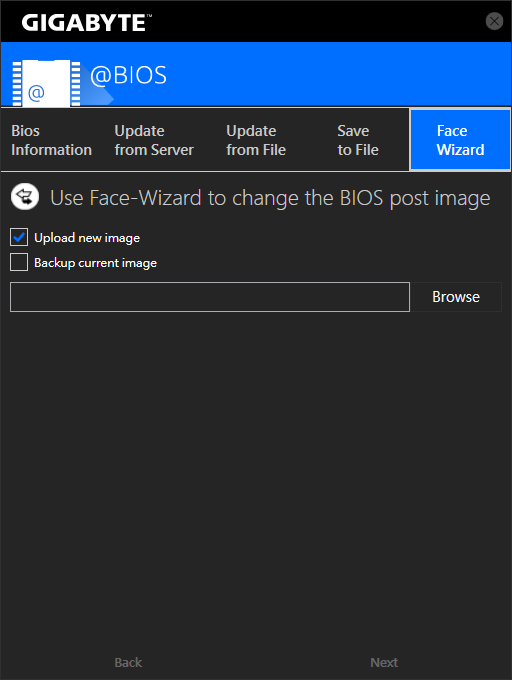This screenshot has height=680, width=512.
Task: Click the Upload new image label text
Action: click(x=87, y=238)
